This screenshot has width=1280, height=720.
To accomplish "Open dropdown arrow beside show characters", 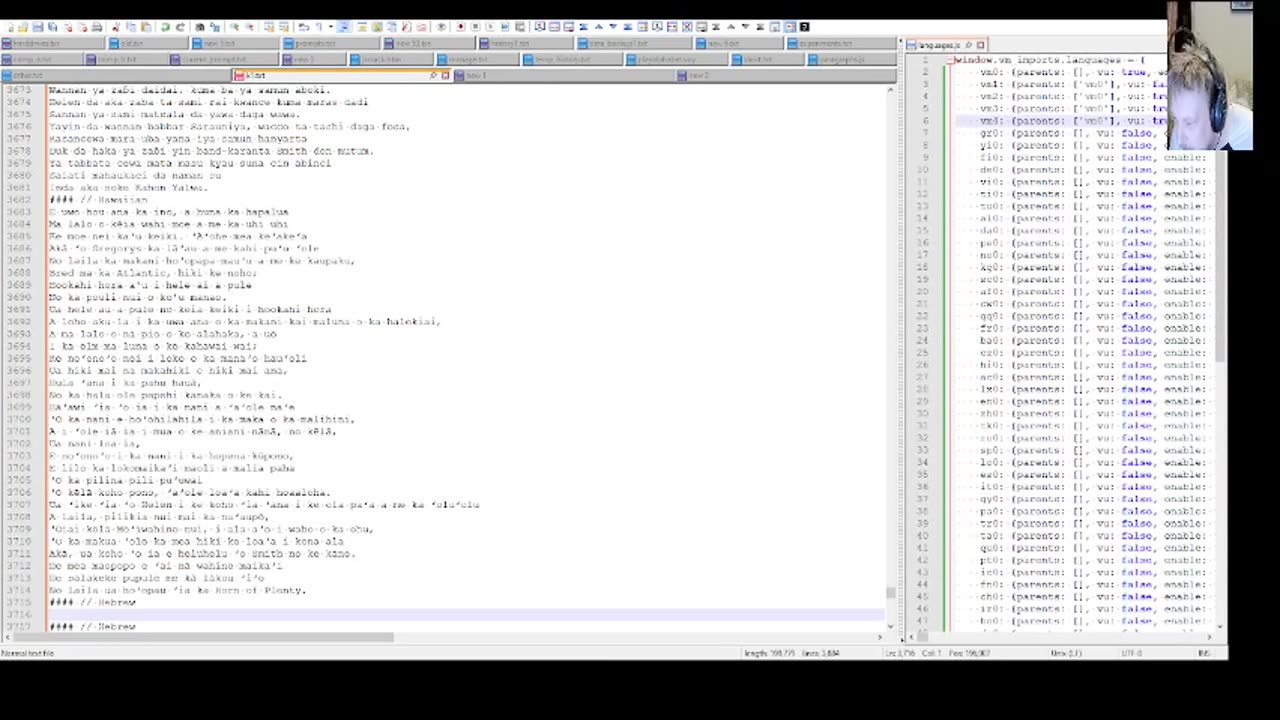I will click(330, 27).
